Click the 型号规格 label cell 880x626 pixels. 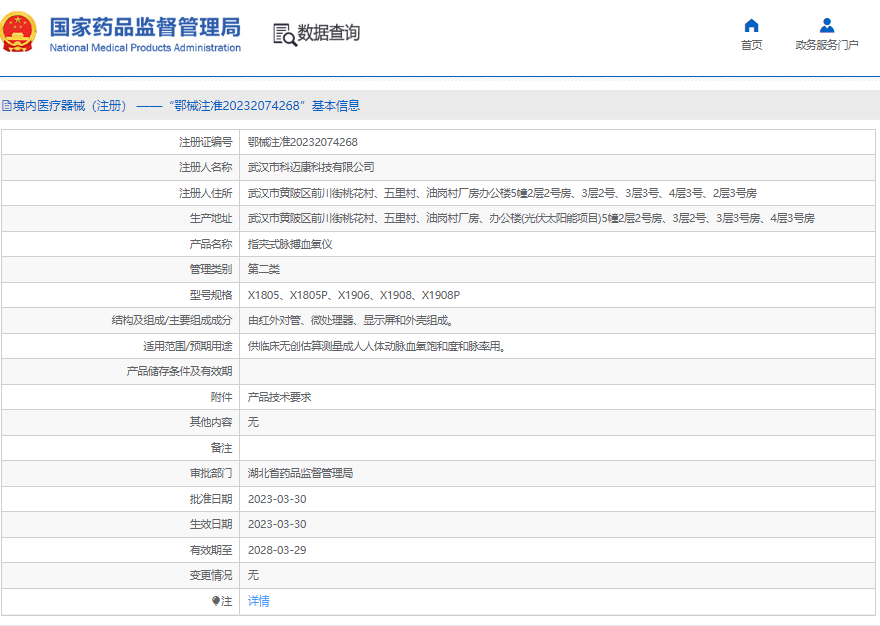click(121, 295)
